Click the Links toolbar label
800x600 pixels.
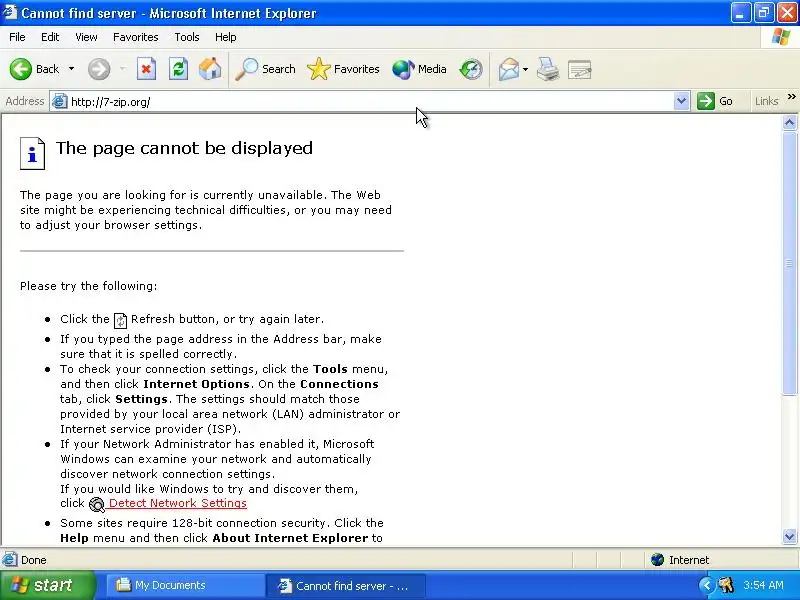tap(767, 101)
